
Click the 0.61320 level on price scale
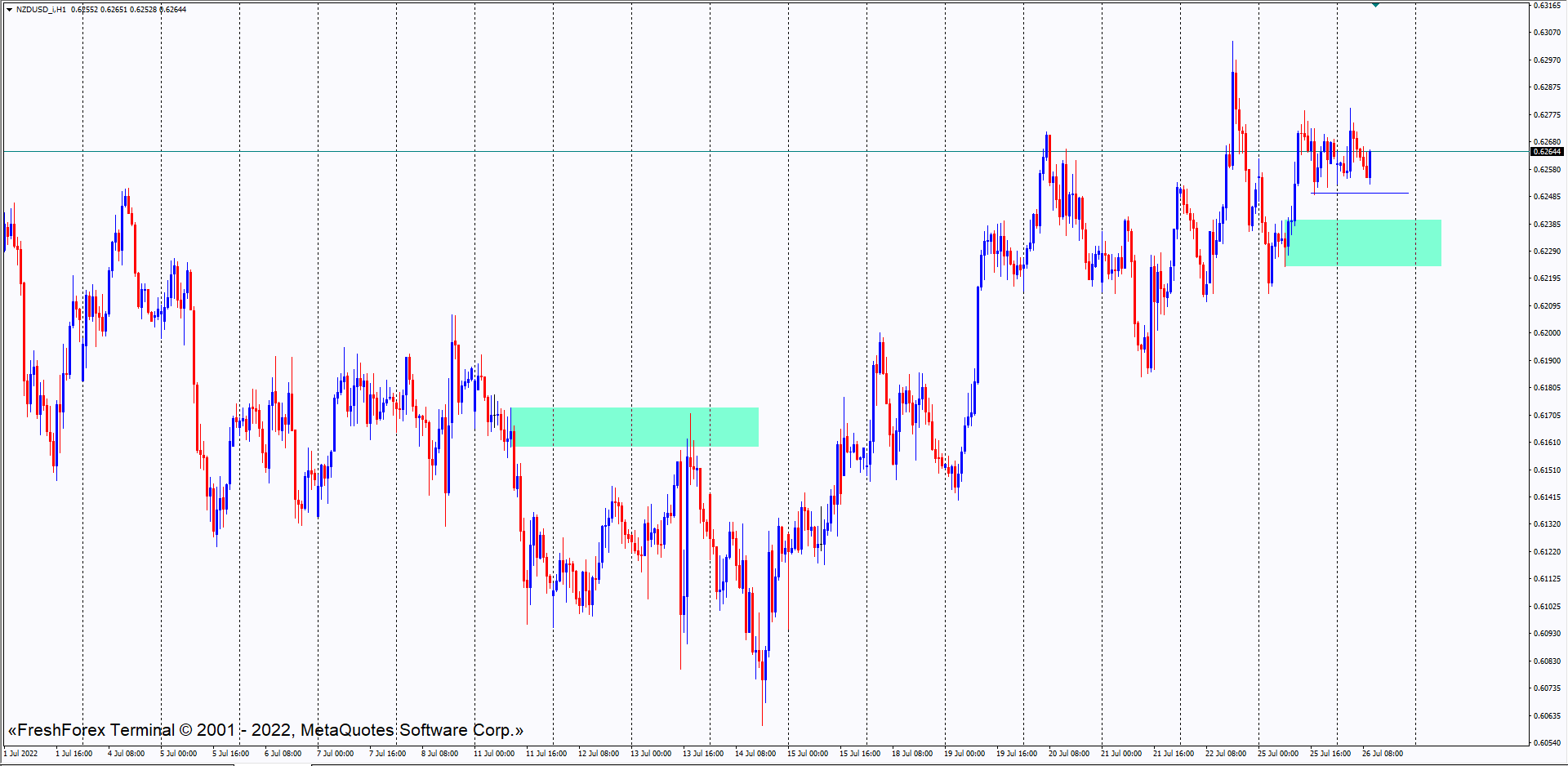[x=1547, y=524]
